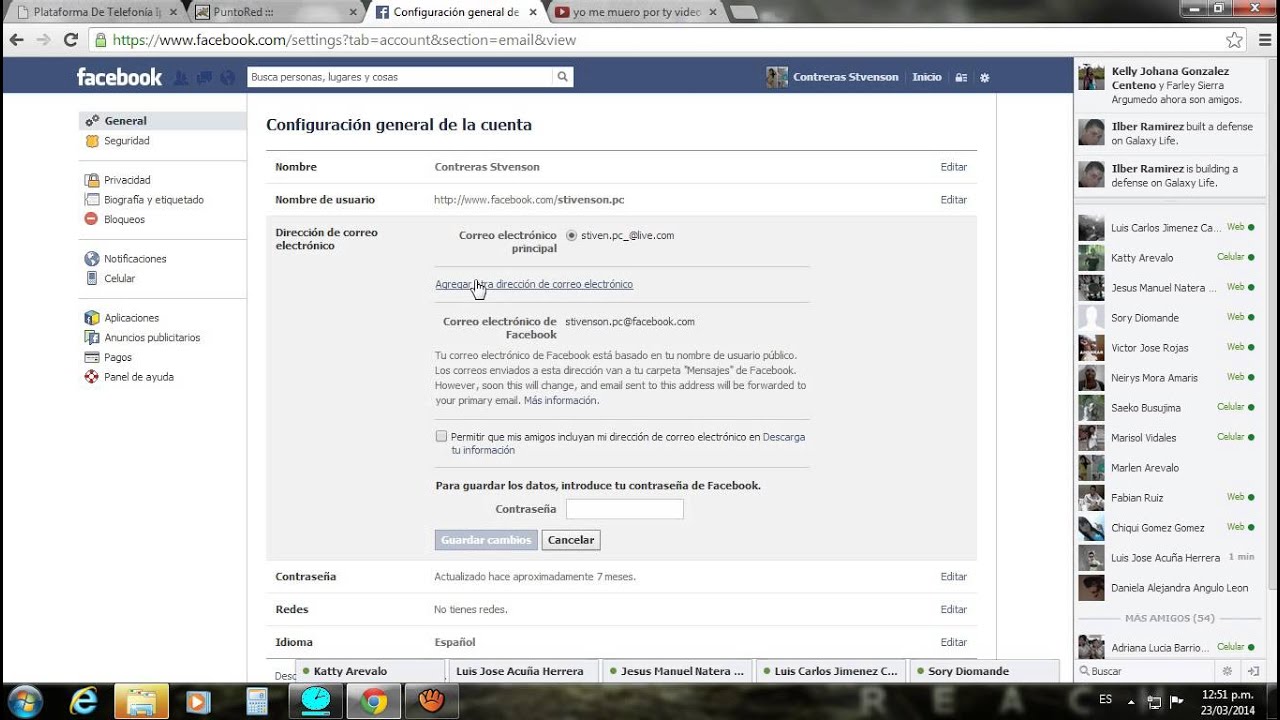
Task: Open chat with Katty Arevalo in sidebar
Action: (1166, 258)
